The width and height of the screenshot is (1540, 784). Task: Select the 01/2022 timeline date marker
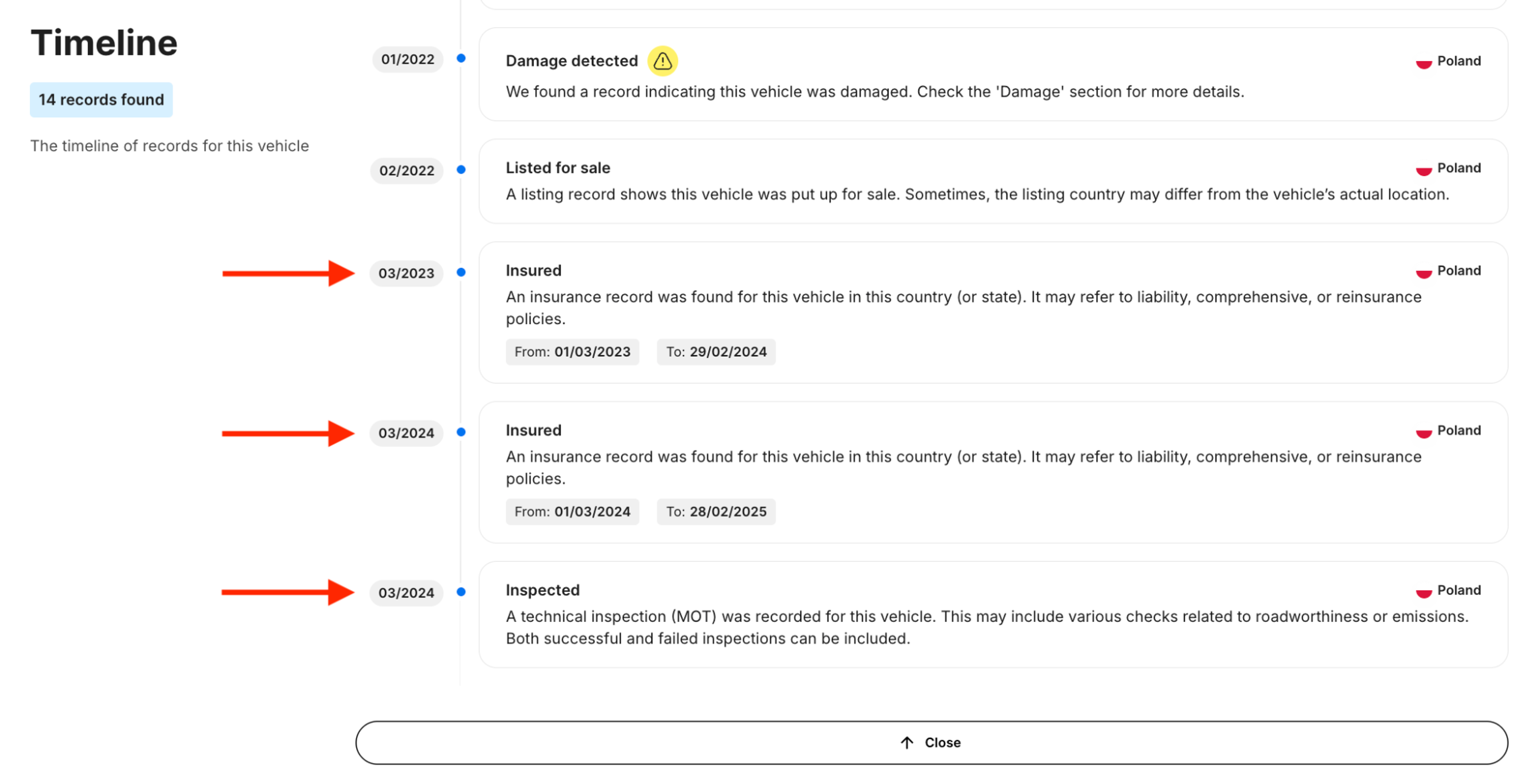[408, 59]
